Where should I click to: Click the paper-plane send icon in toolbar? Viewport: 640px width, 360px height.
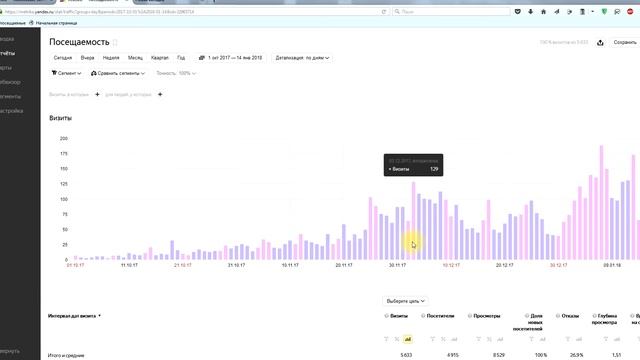click(557, 12)
